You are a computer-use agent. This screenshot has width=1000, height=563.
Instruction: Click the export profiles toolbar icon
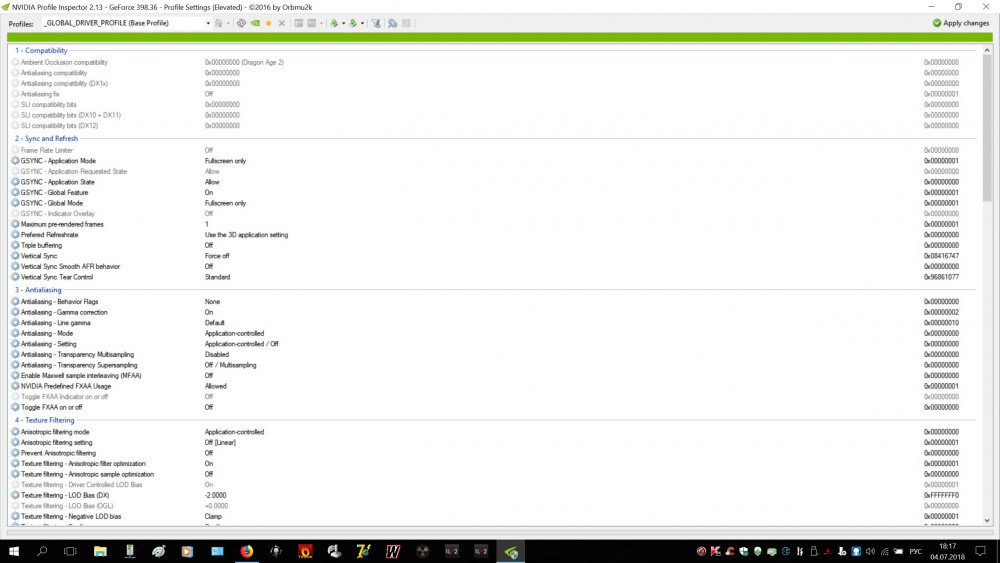[x=334, y=23]
